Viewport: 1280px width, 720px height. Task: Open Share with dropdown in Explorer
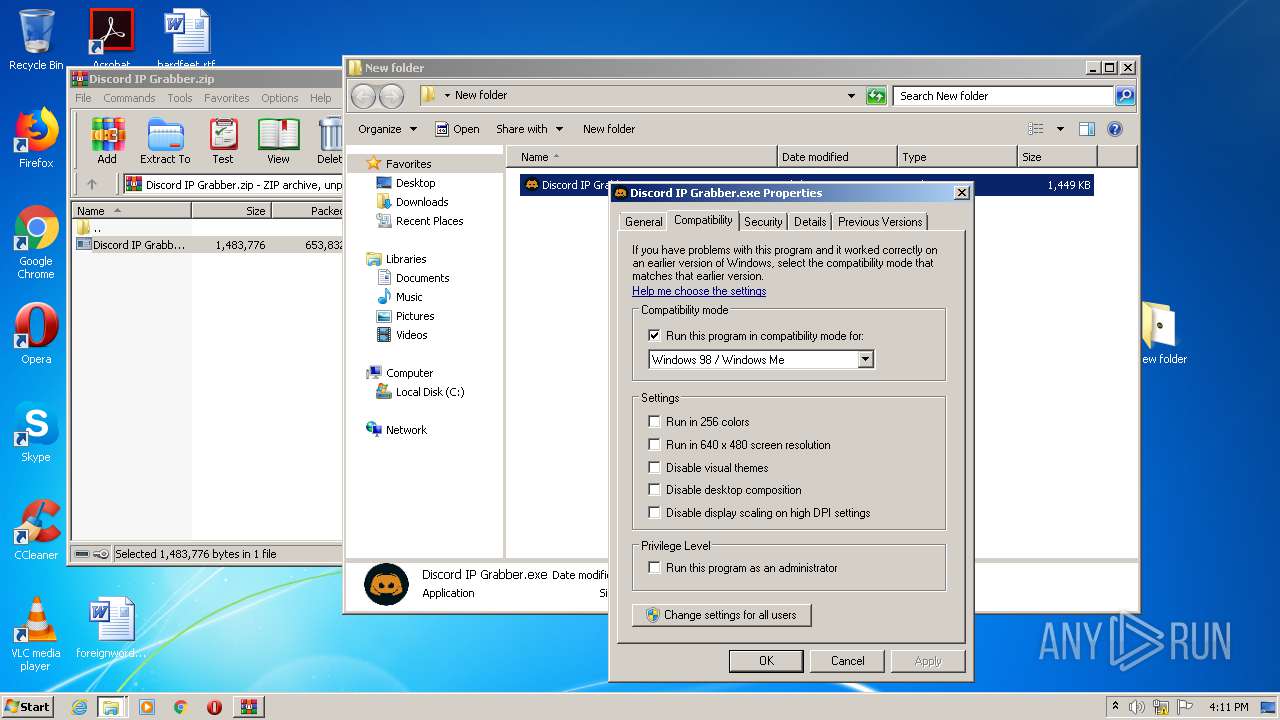point(530,129)
